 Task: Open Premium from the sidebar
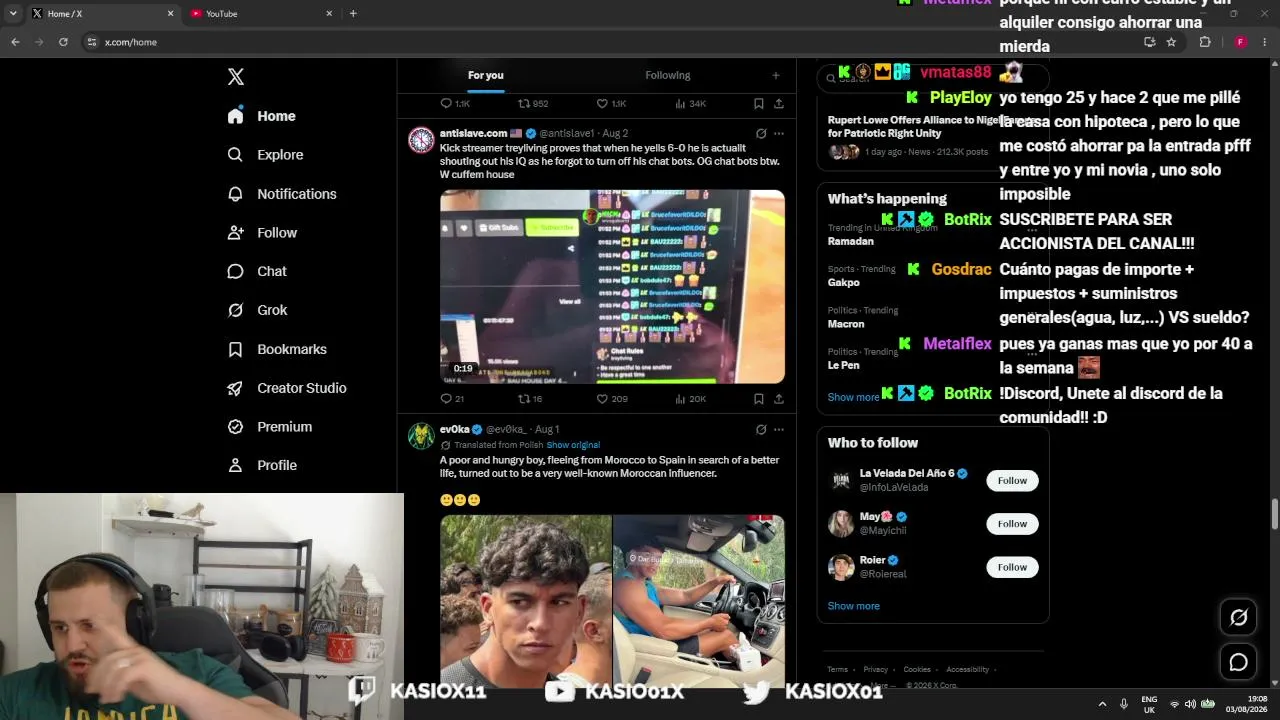click(270, 427)
